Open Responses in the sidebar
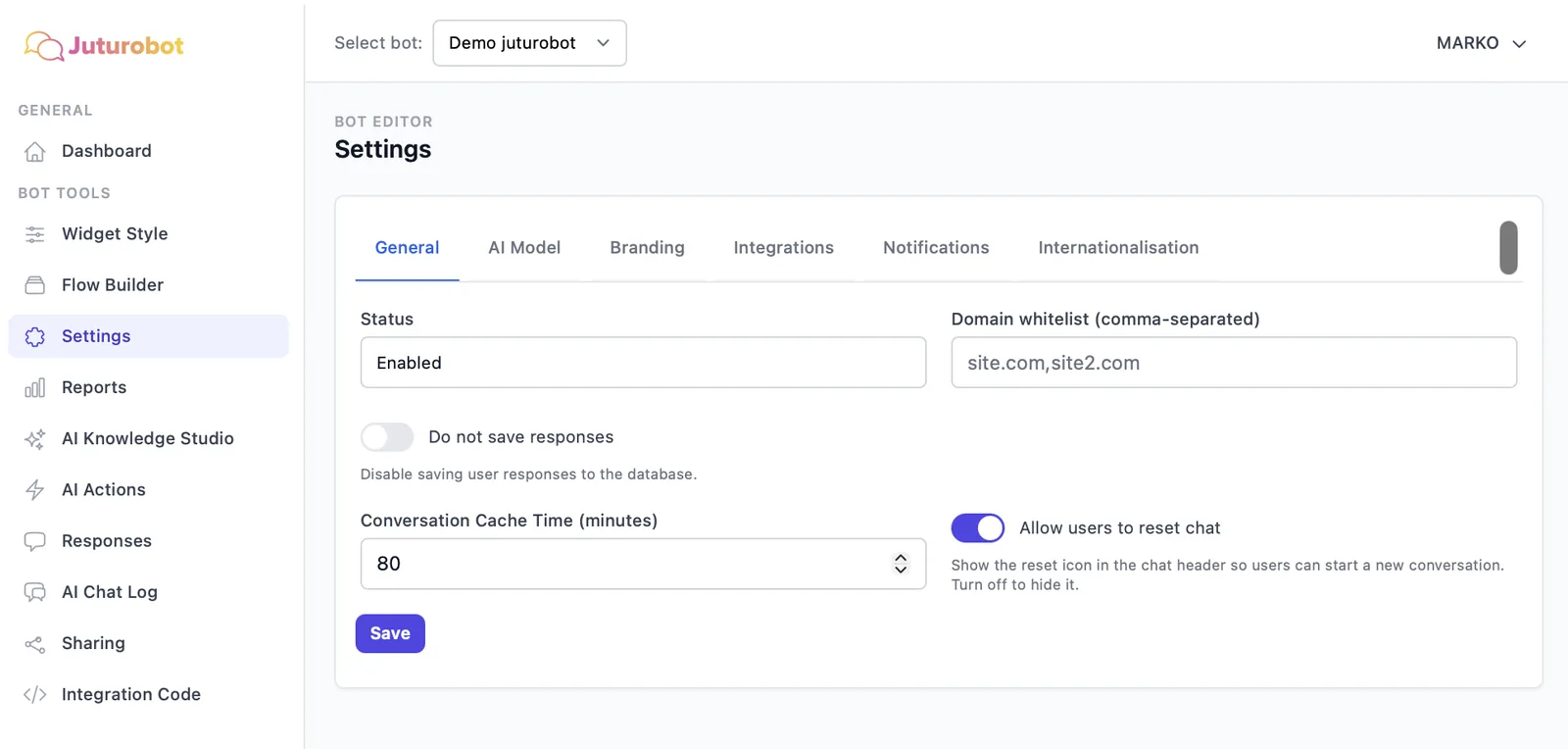The height and width of the screenshot is (749, 1568). tap(149, 541)
